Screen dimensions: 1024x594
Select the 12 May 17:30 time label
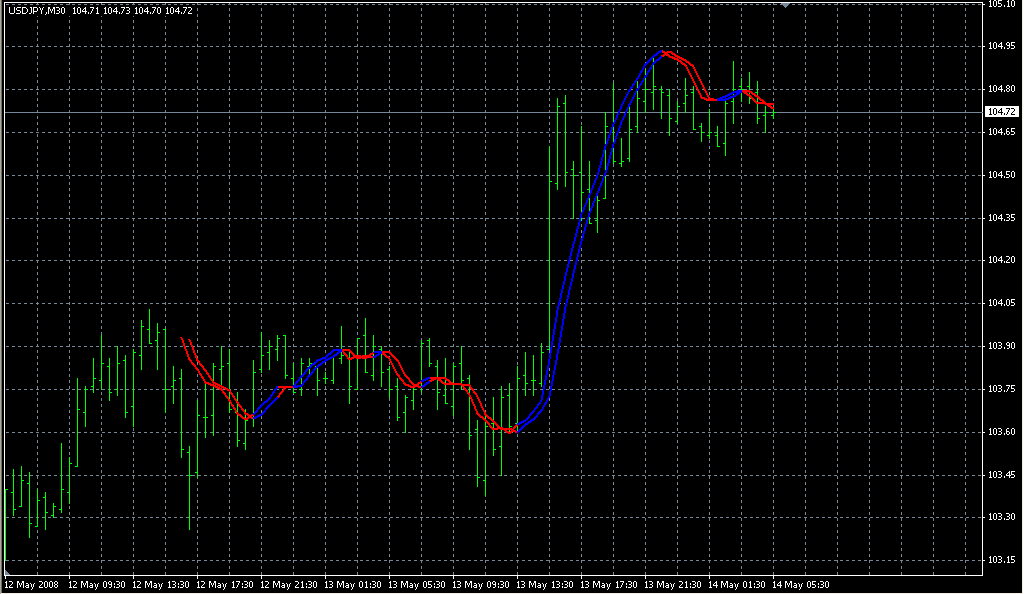pos(225,584)
